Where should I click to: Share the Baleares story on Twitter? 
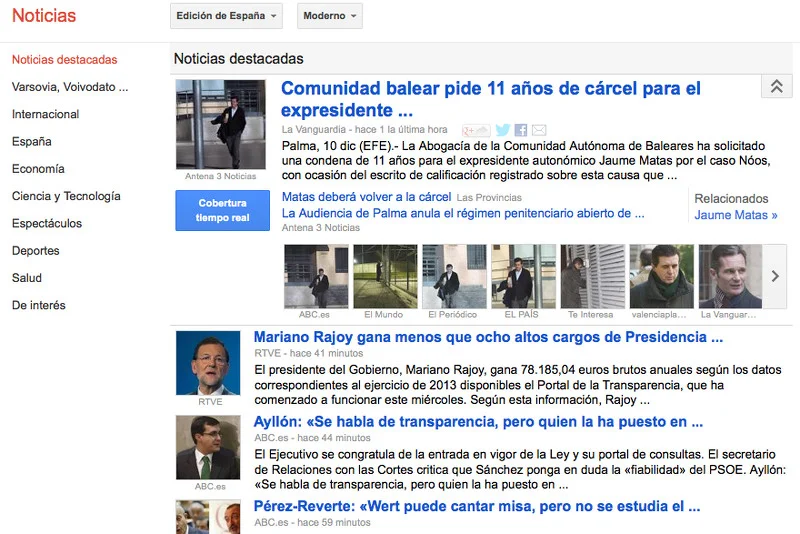pos(503,130)
